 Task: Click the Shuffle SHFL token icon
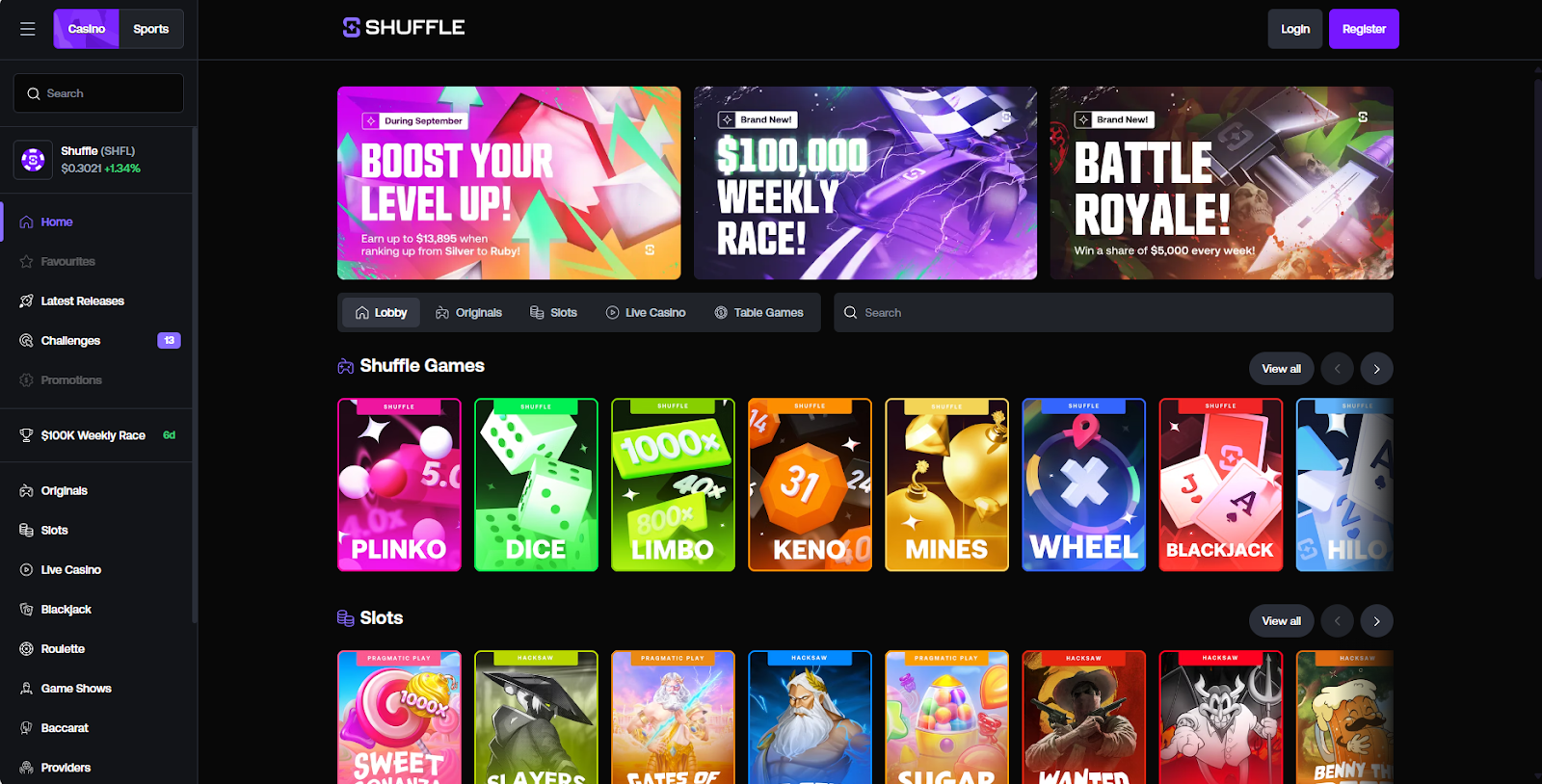[33, 160]
